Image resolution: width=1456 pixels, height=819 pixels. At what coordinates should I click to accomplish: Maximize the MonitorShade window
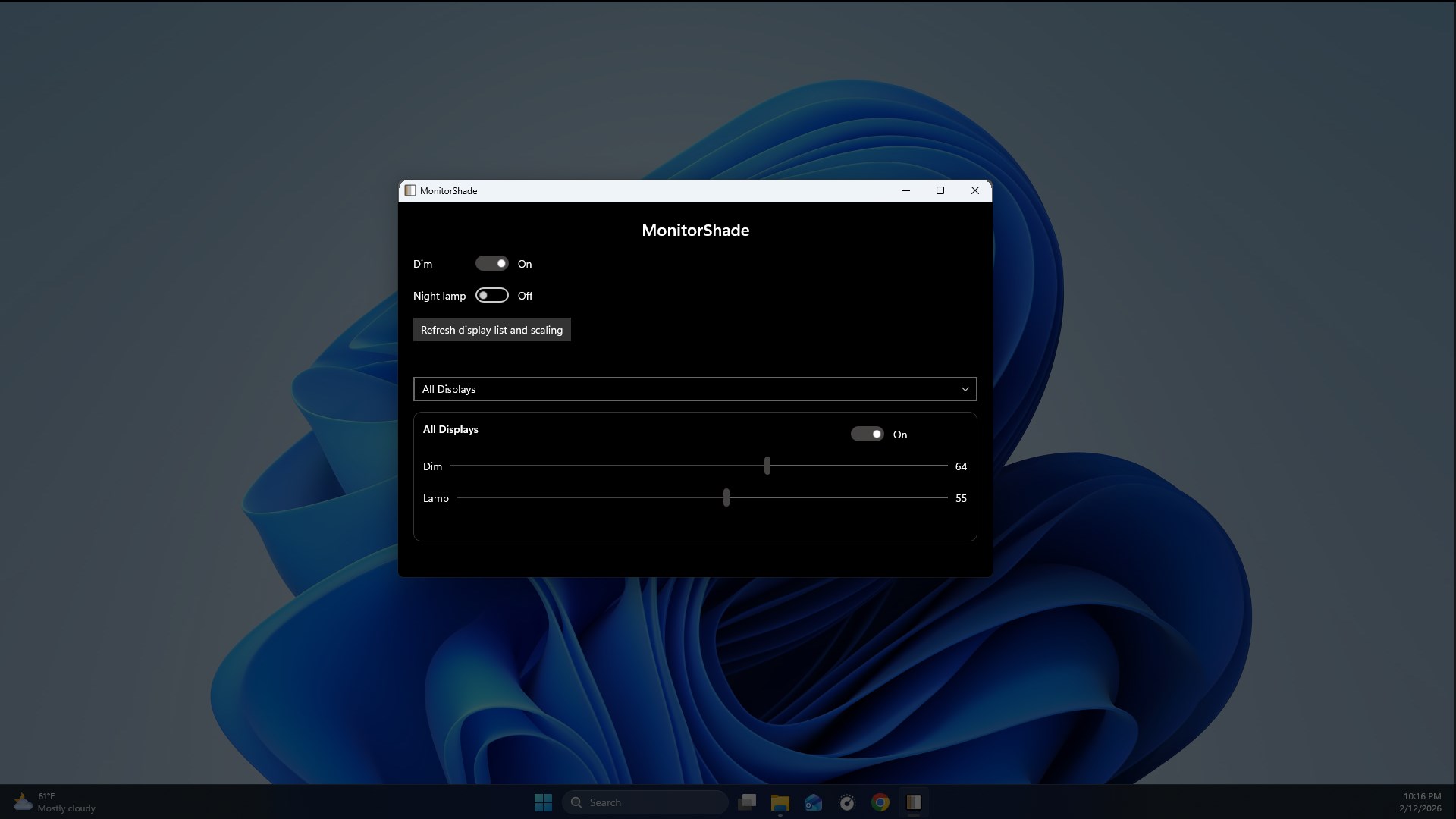(940, 190)
